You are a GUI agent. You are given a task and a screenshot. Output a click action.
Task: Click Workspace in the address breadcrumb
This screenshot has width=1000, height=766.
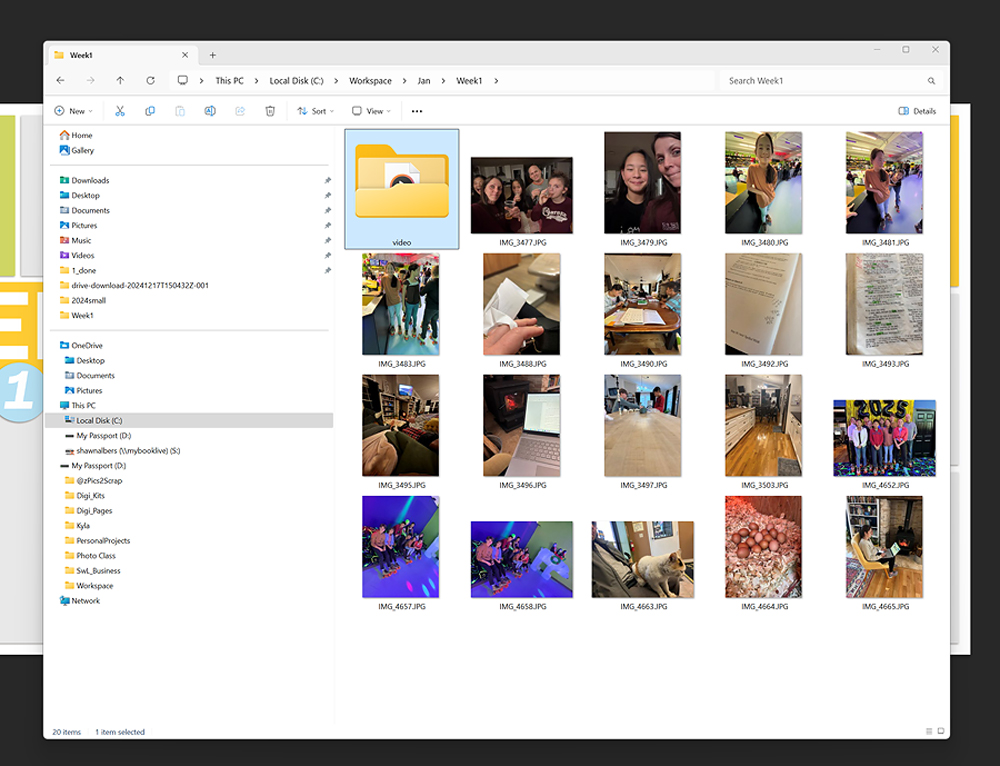(x=370, y=81)
